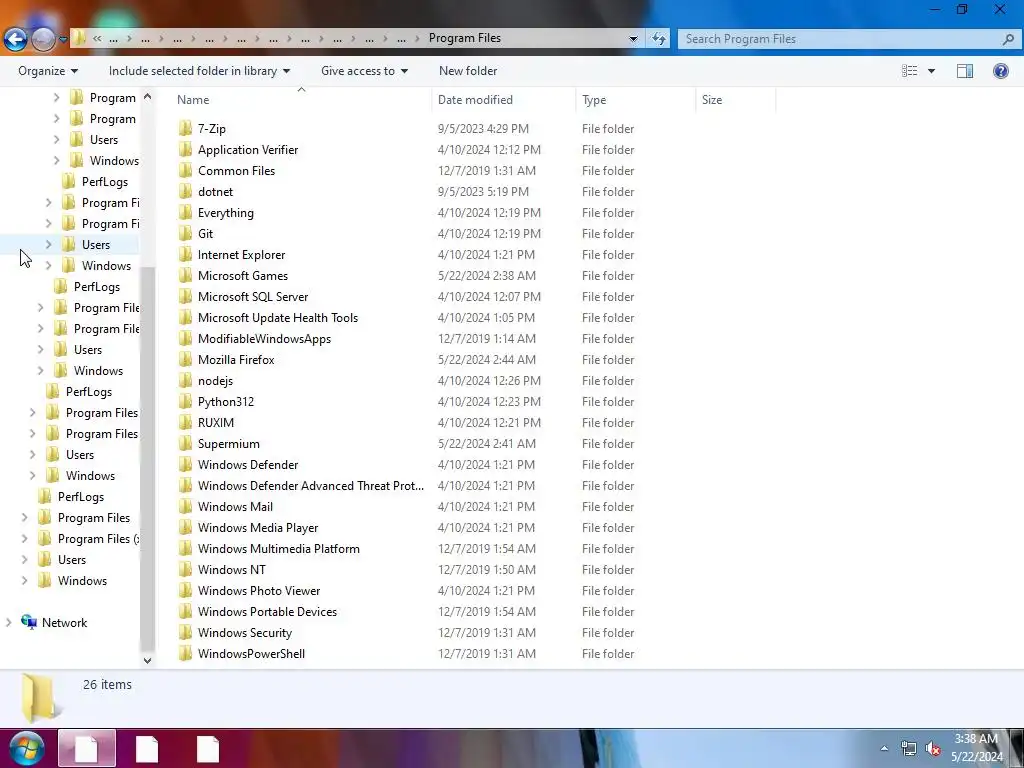The width and height of the screenshot is (1024, 768).
Task: Select the Mozilla Firefox folder icon
Action: point(185,360)
